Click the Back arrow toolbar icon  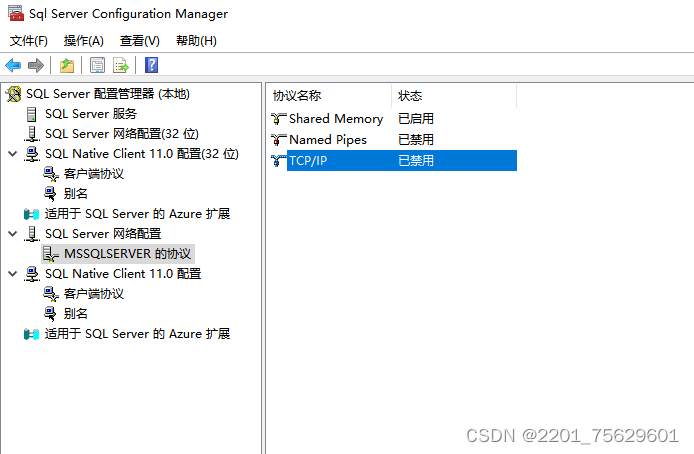(x=13, y=65)
